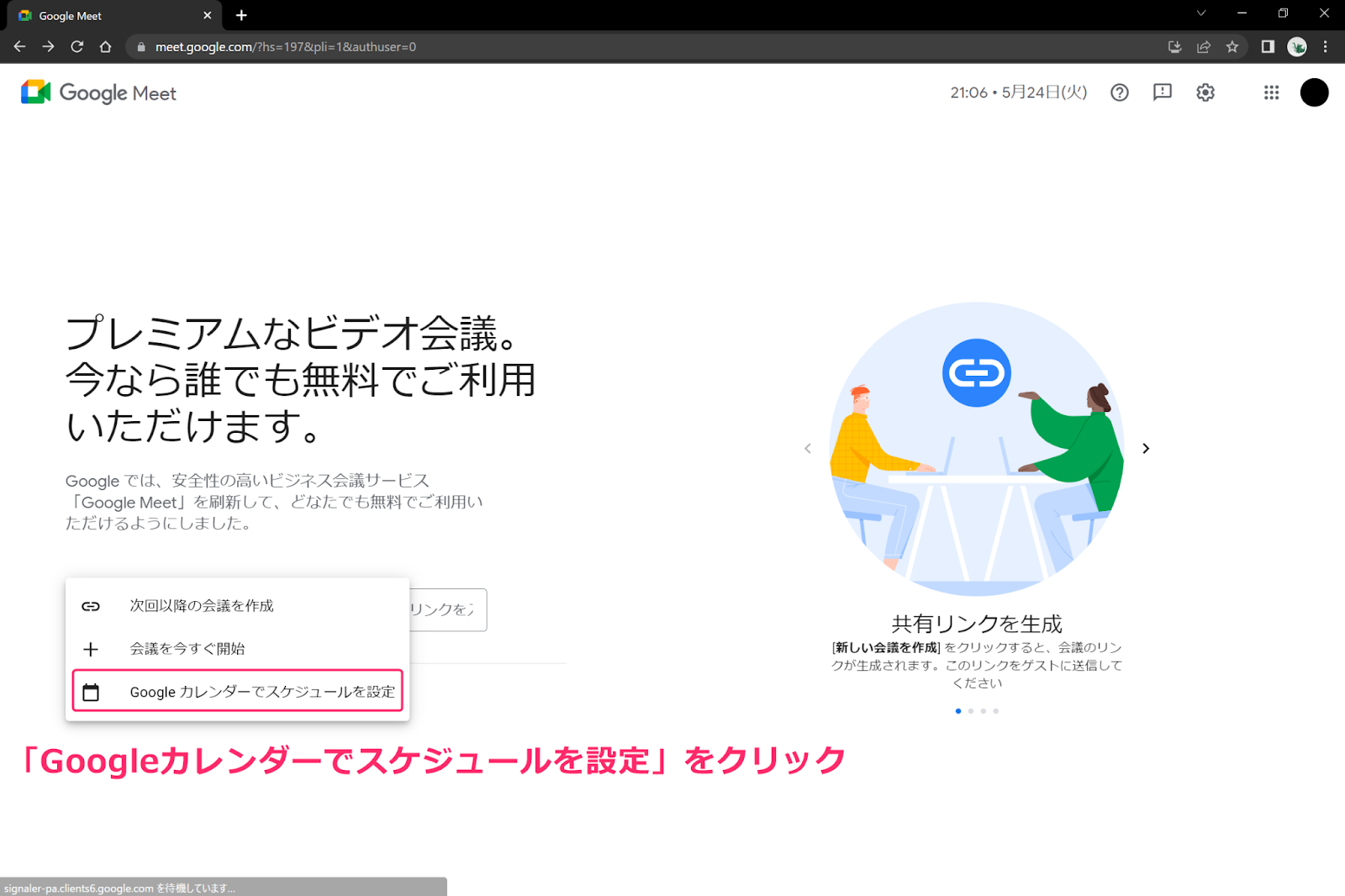Click the meeting code input field
Screen dimensions: 1345x896
point(447,609)
